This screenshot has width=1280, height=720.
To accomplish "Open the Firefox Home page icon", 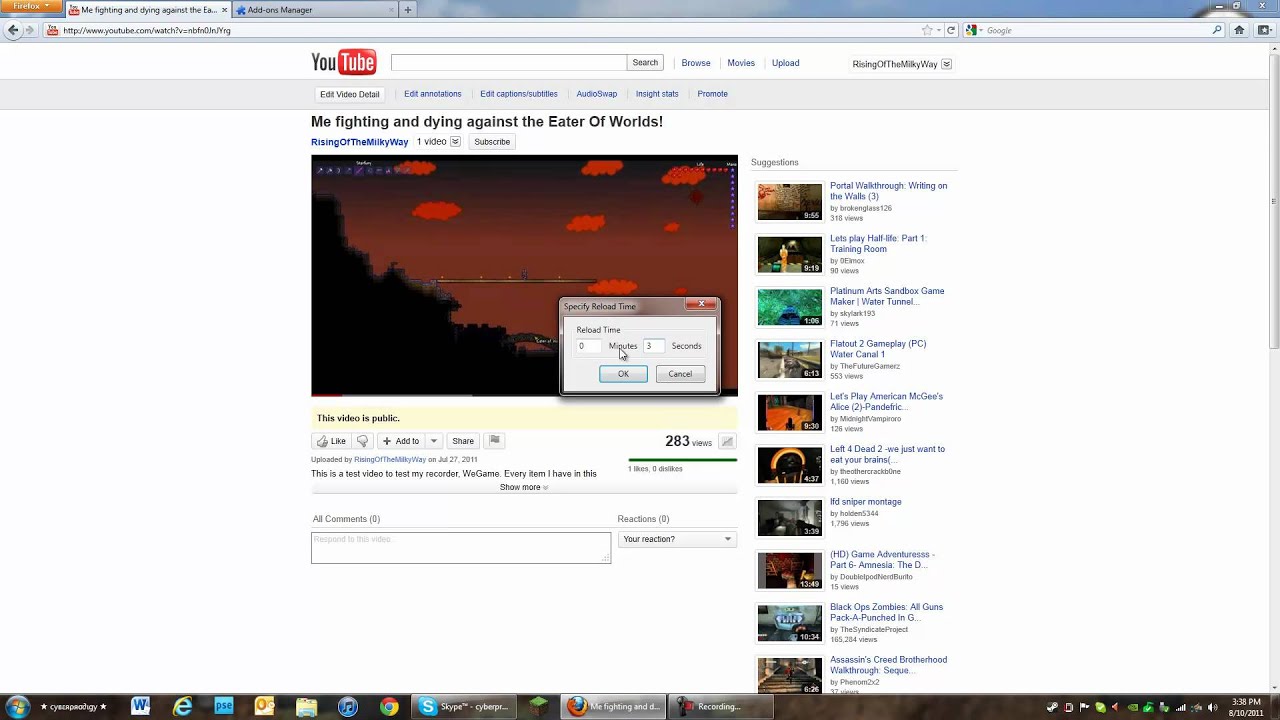I will click(x=1239, y=30).
